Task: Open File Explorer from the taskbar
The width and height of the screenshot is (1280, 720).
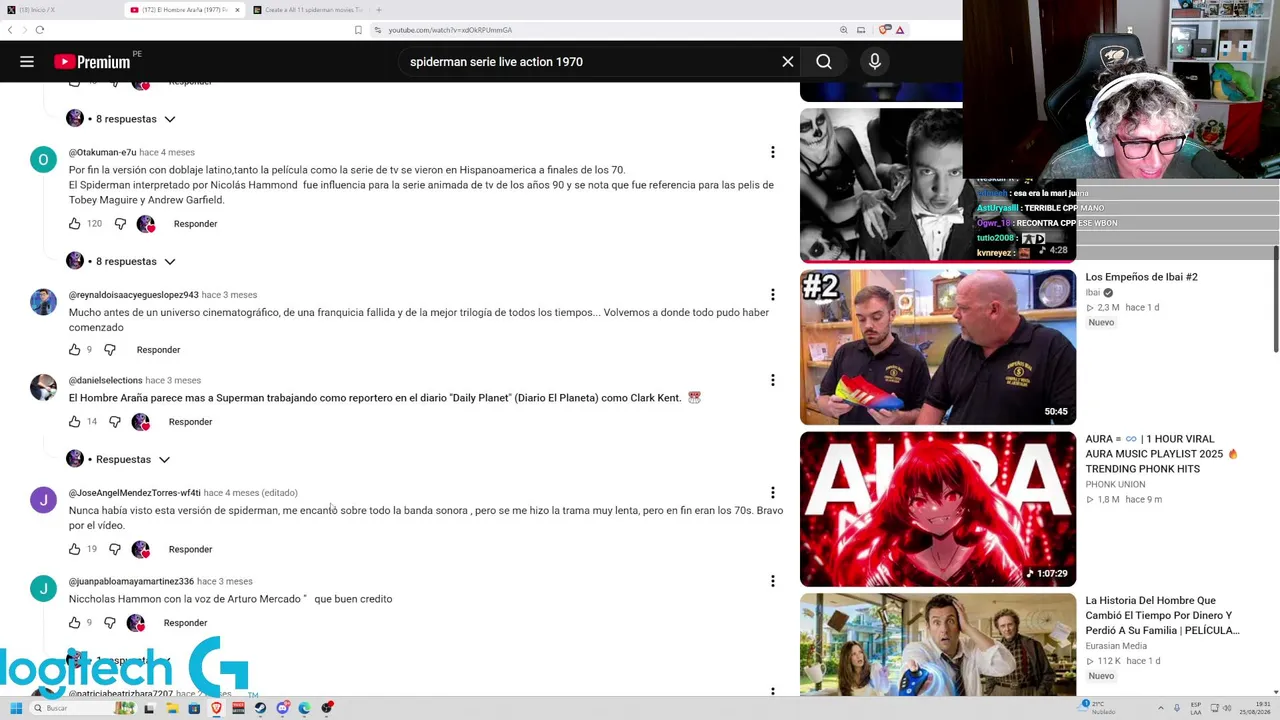Action: tap(172, 708)
